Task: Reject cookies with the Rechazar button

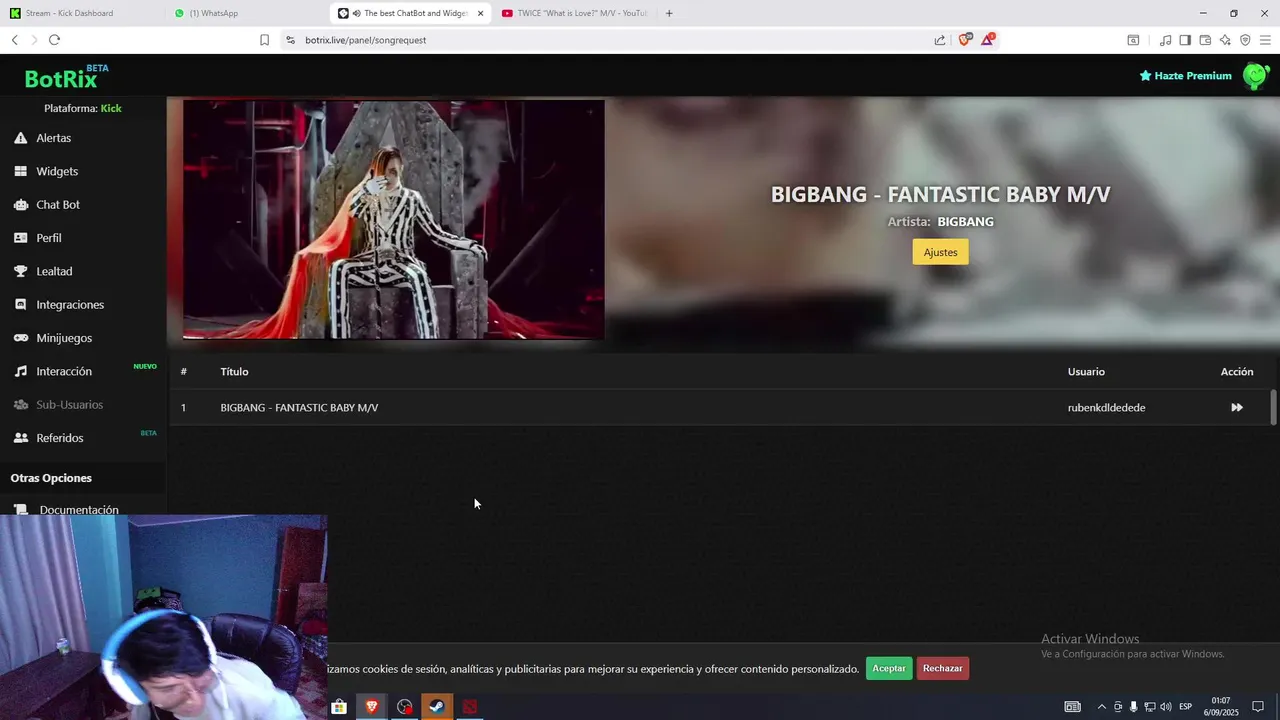Action: pyautogui.click(x=943, y=668)
